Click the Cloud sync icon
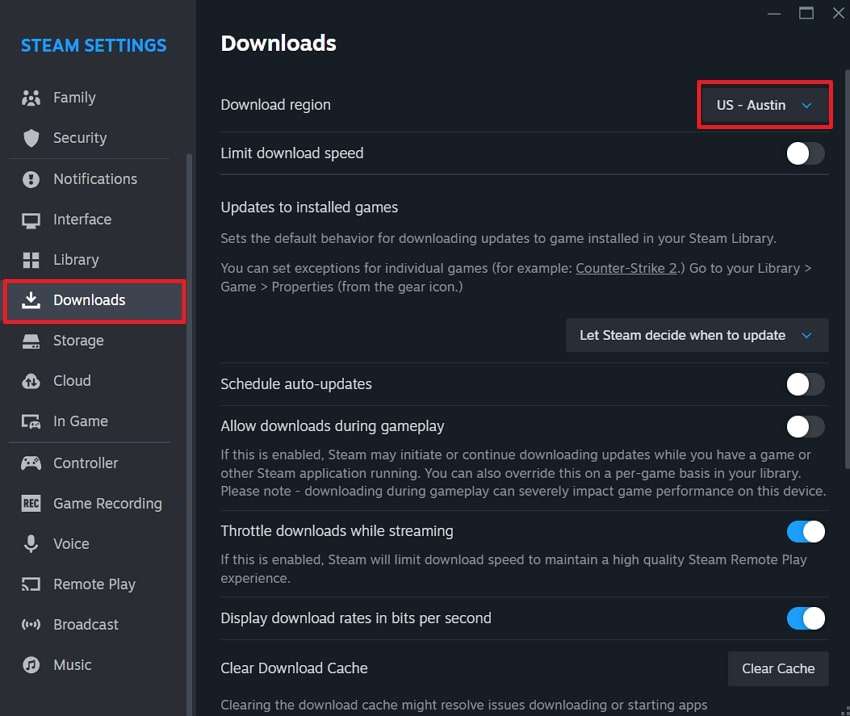This screenshot has width=850, height=716. click(x=31, y=381)
